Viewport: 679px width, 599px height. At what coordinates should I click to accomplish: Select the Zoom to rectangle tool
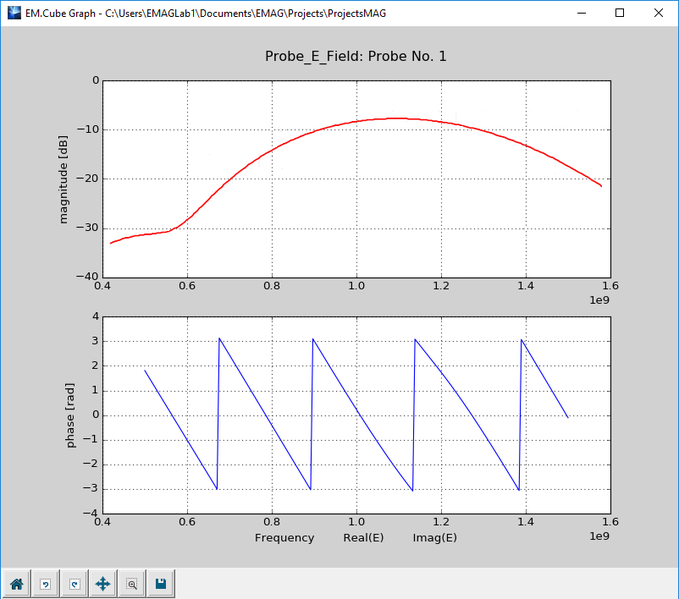click(131, 583)
